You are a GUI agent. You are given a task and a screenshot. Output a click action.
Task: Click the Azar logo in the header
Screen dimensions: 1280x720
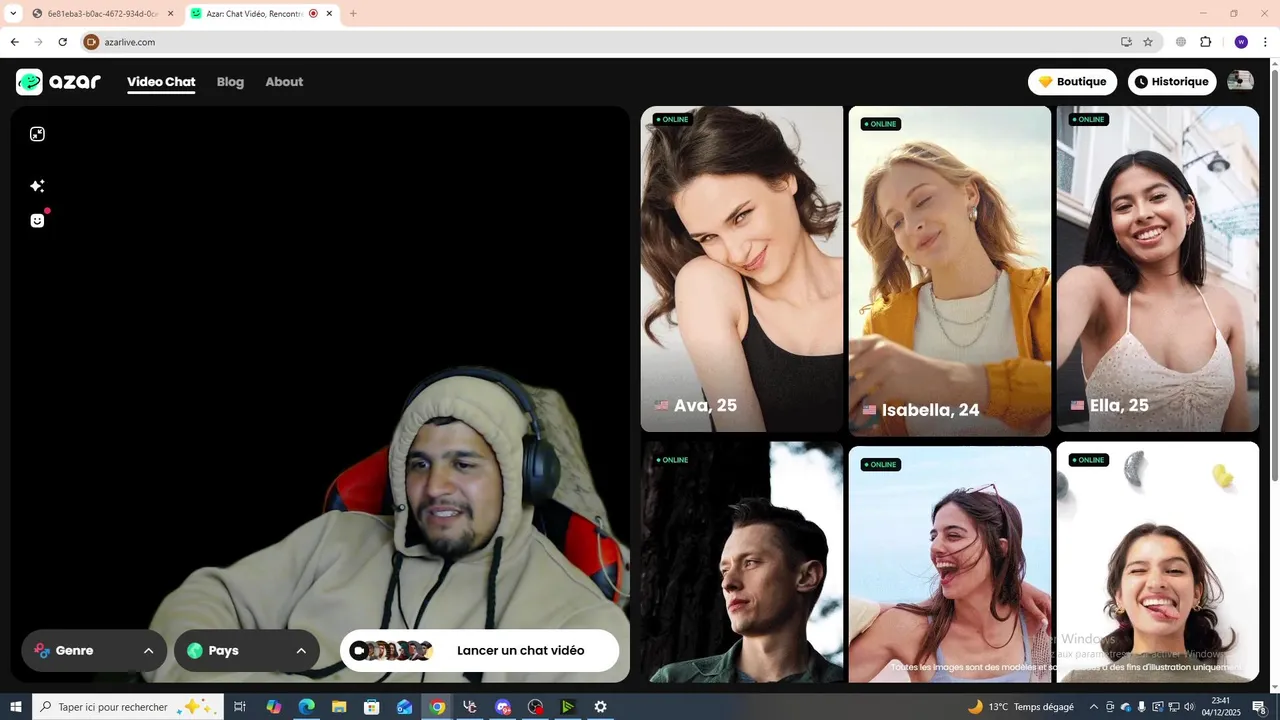click(59, 82)
